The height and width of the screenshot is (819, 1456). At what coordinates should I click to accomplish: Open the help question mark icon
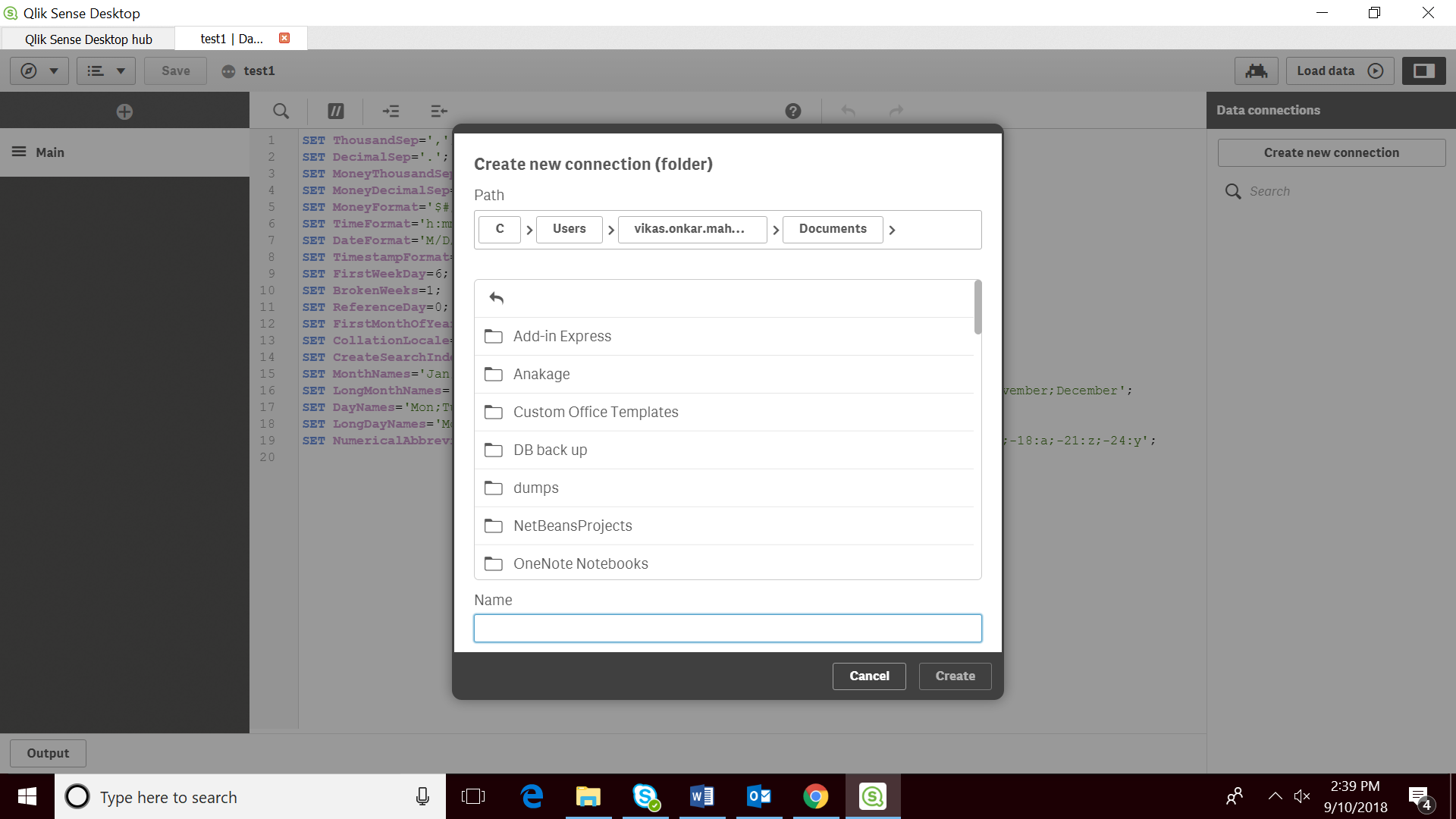pos(793,111)
